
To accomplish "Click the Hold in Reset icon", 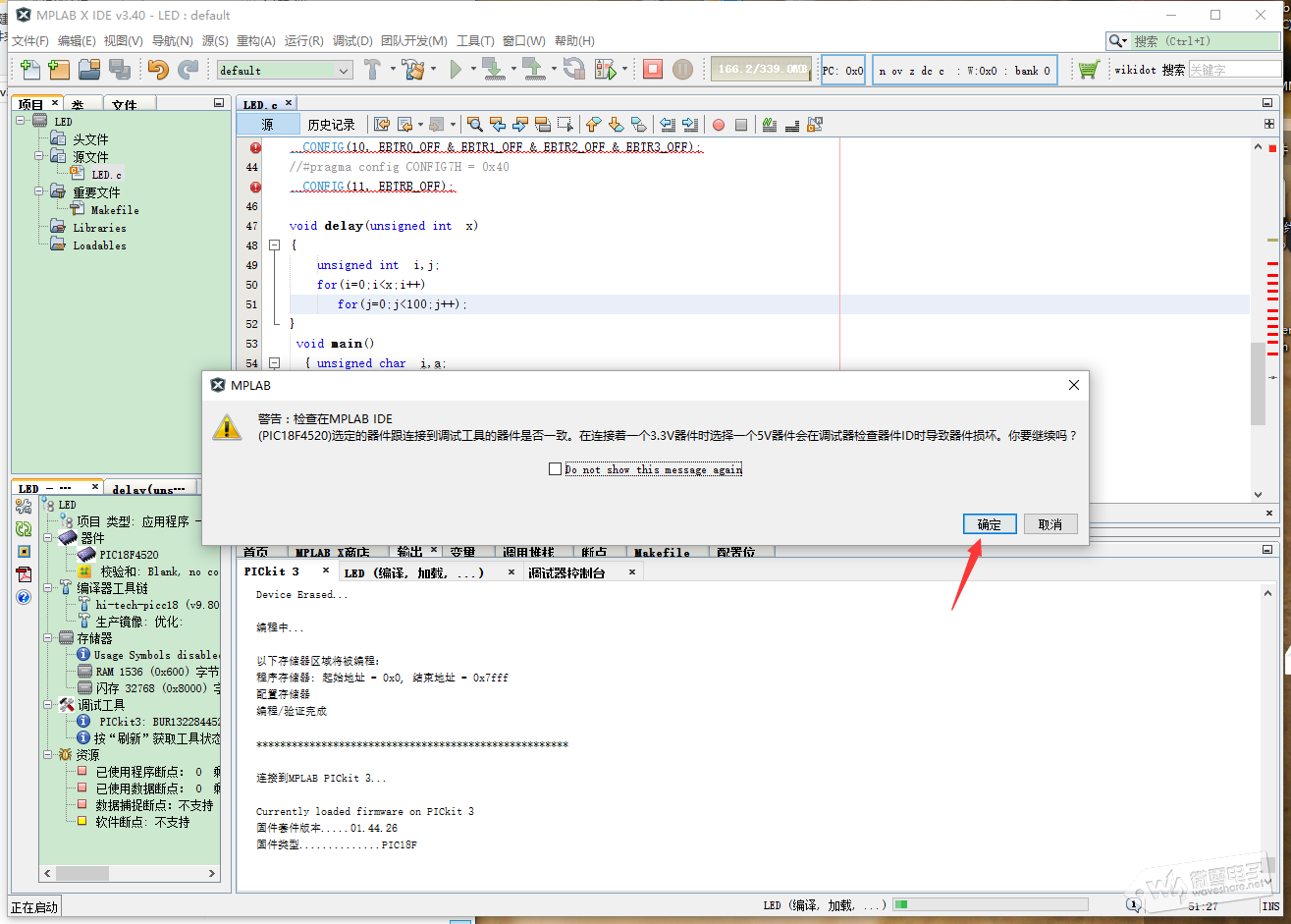I will pyautogui.click(x=574, y=70).
